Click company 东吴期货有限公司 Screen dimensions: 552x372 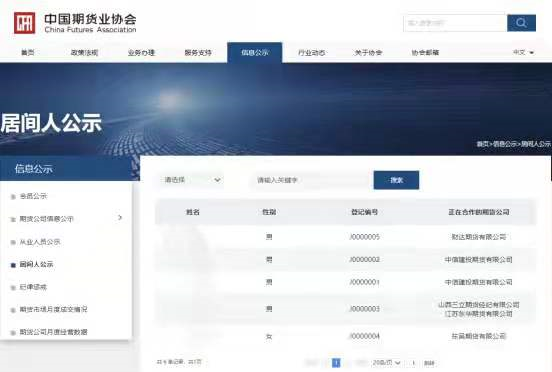479,336
